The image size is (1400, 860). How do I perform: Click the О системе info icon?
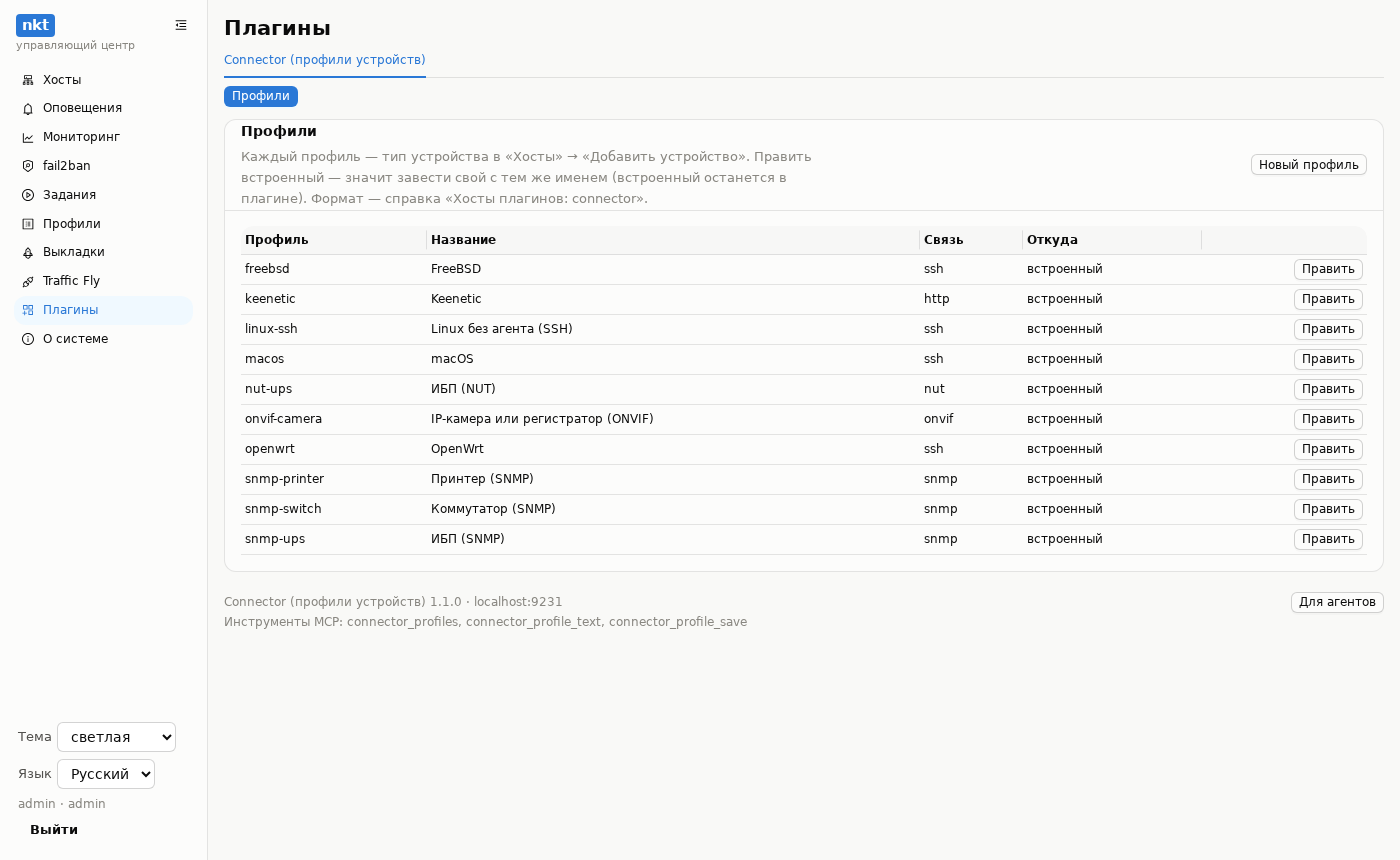[x=28, y=339]
